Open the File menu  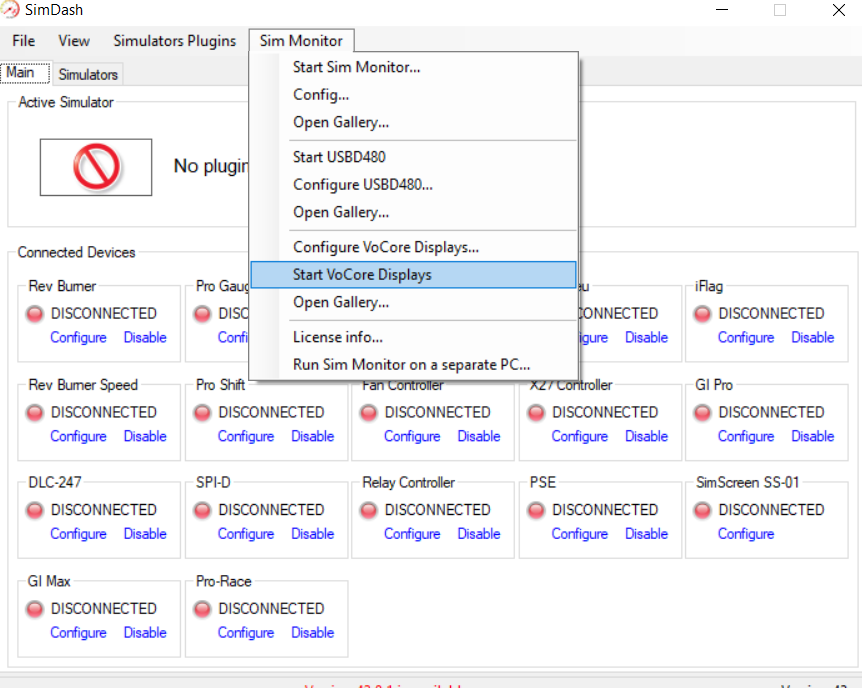(x=23, y=41)
